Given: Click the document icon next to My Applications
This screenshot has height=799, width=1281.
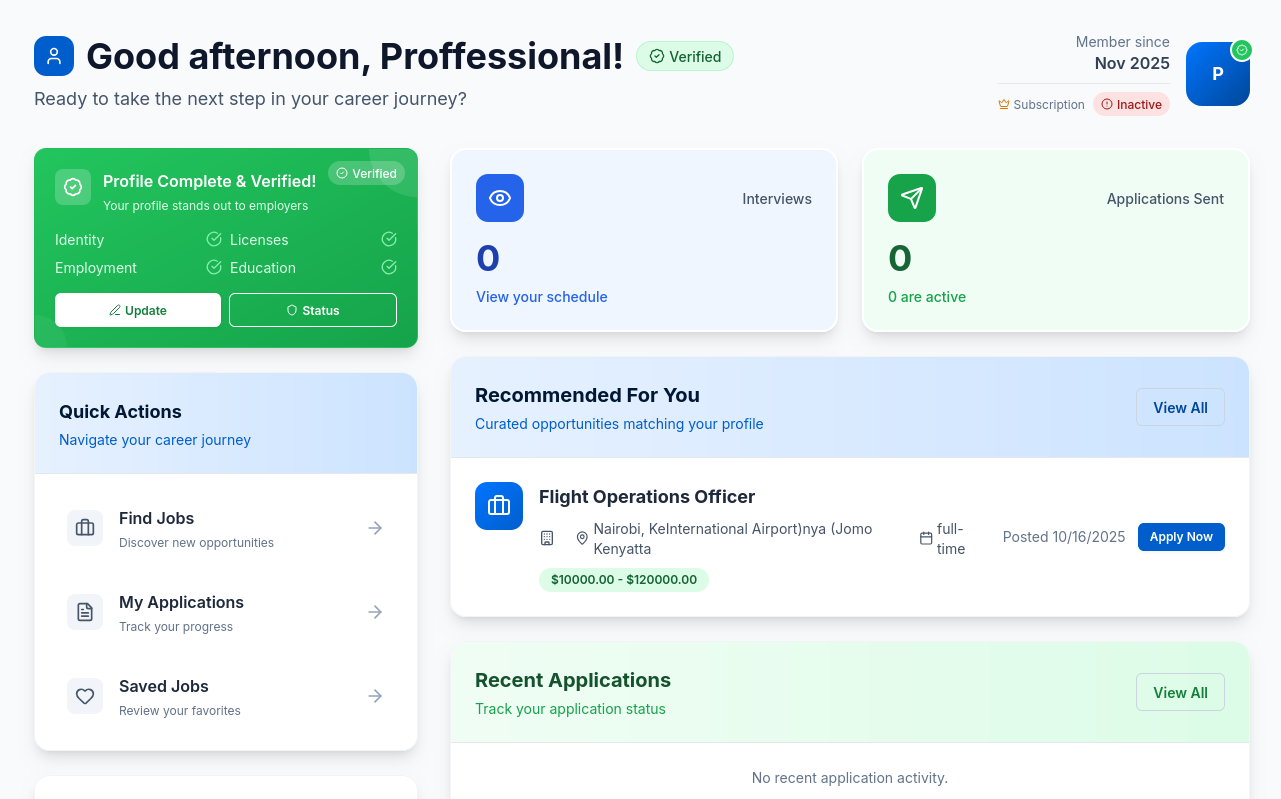Looking at the screenshot, I should 84,611.
